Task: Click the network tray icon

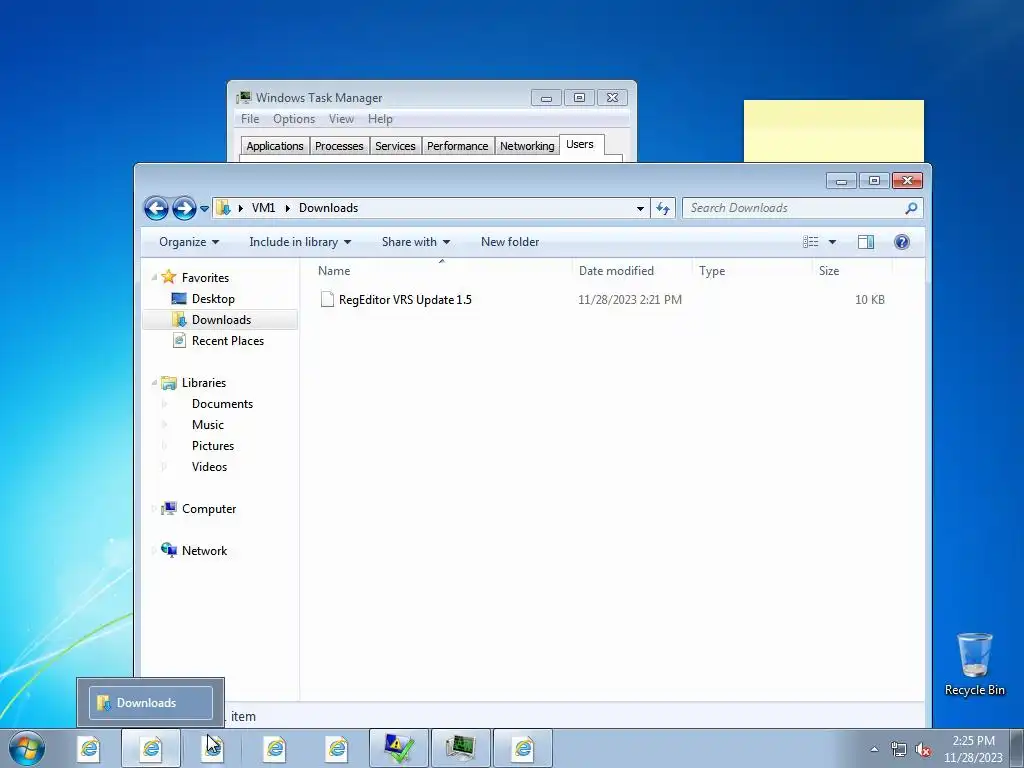Action: click(x=899, y=749)
